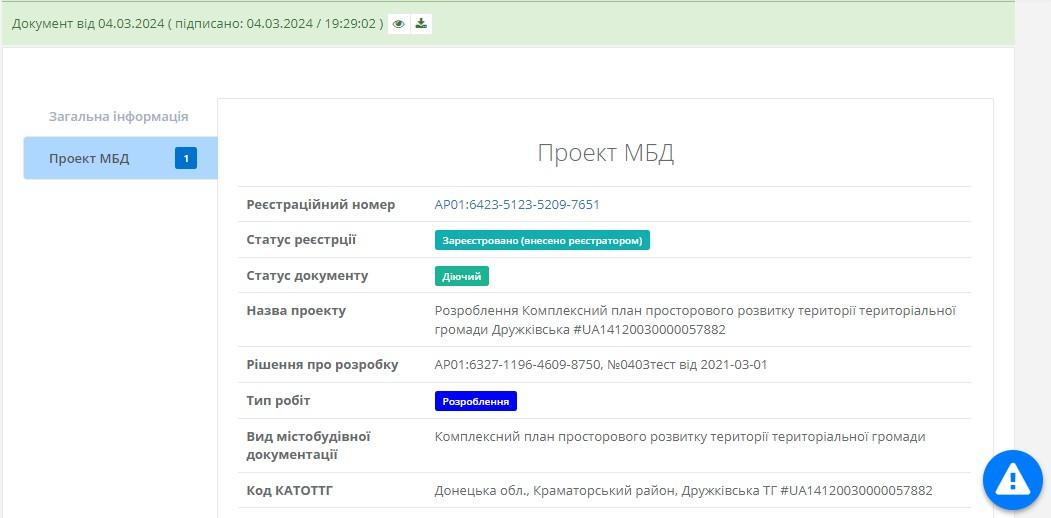This screenshot has width=1051, height=518.
Task: Select the Проект МБД tab
Action: click(x=90, y=158)
